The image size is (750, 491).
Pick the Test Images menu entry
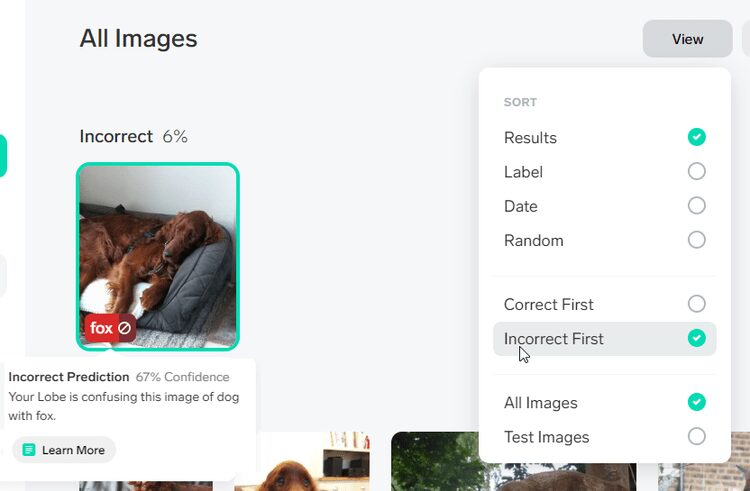[x=547, y=437]
